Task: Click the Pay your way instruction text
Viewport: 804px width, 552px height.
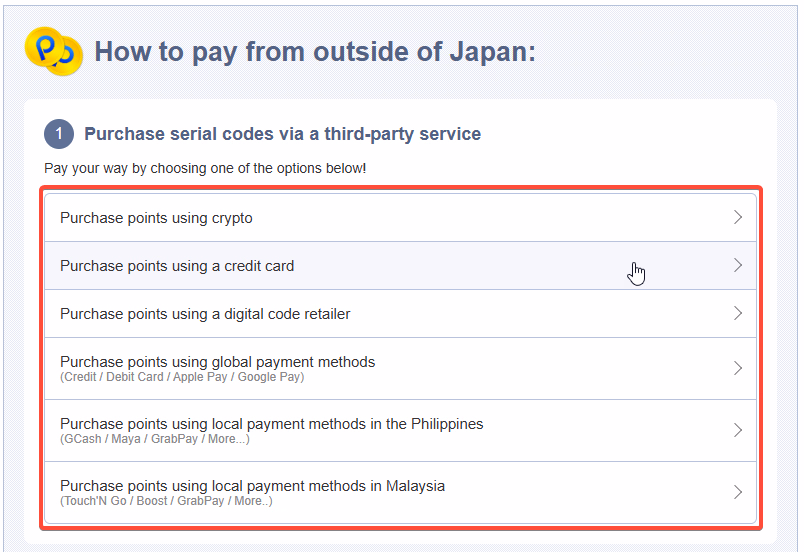Action: pyautogui.click(x=205, y=168)
